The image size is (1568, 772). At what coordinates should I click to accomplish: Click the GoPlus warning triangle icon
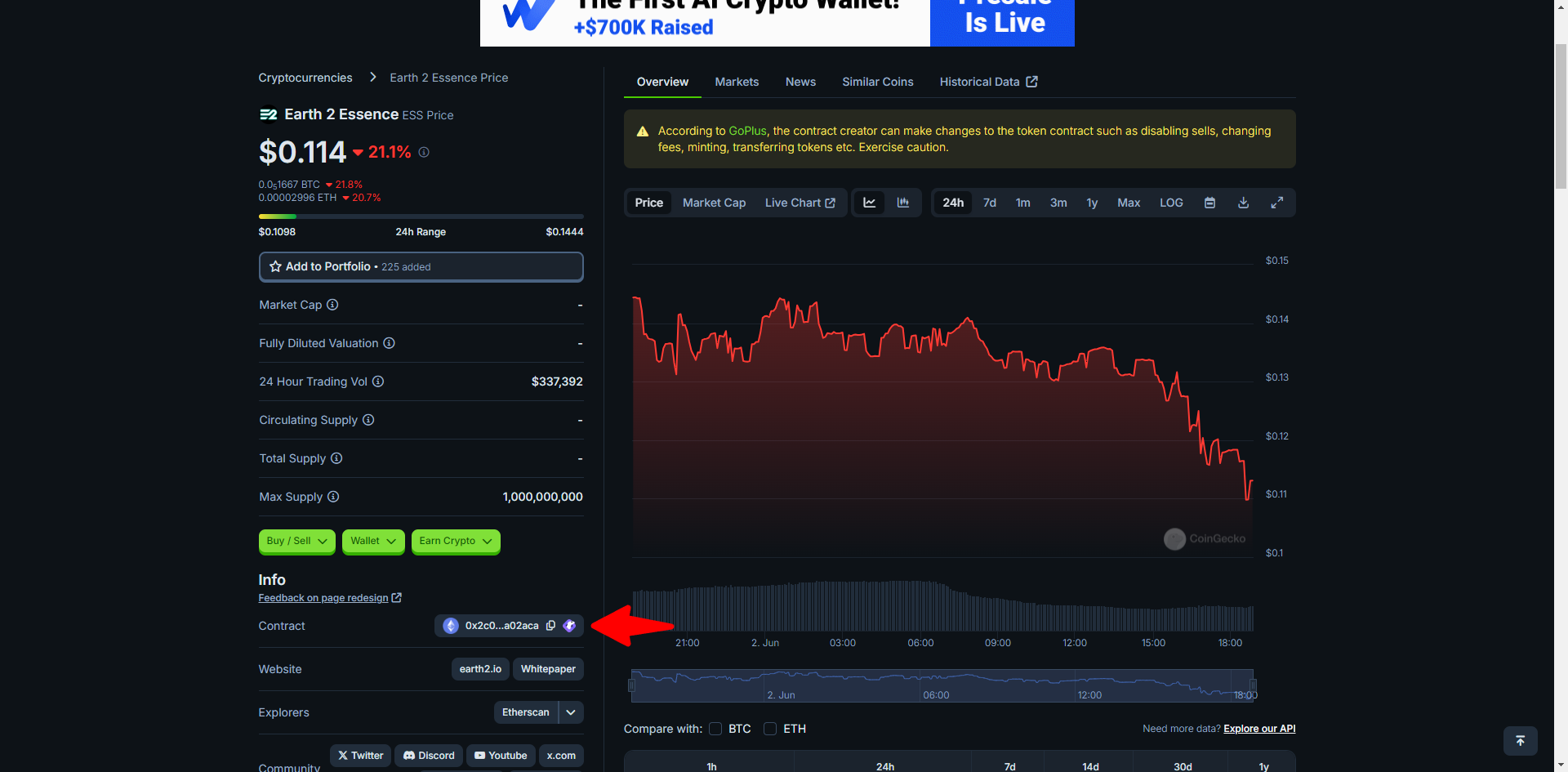point(643,132)
